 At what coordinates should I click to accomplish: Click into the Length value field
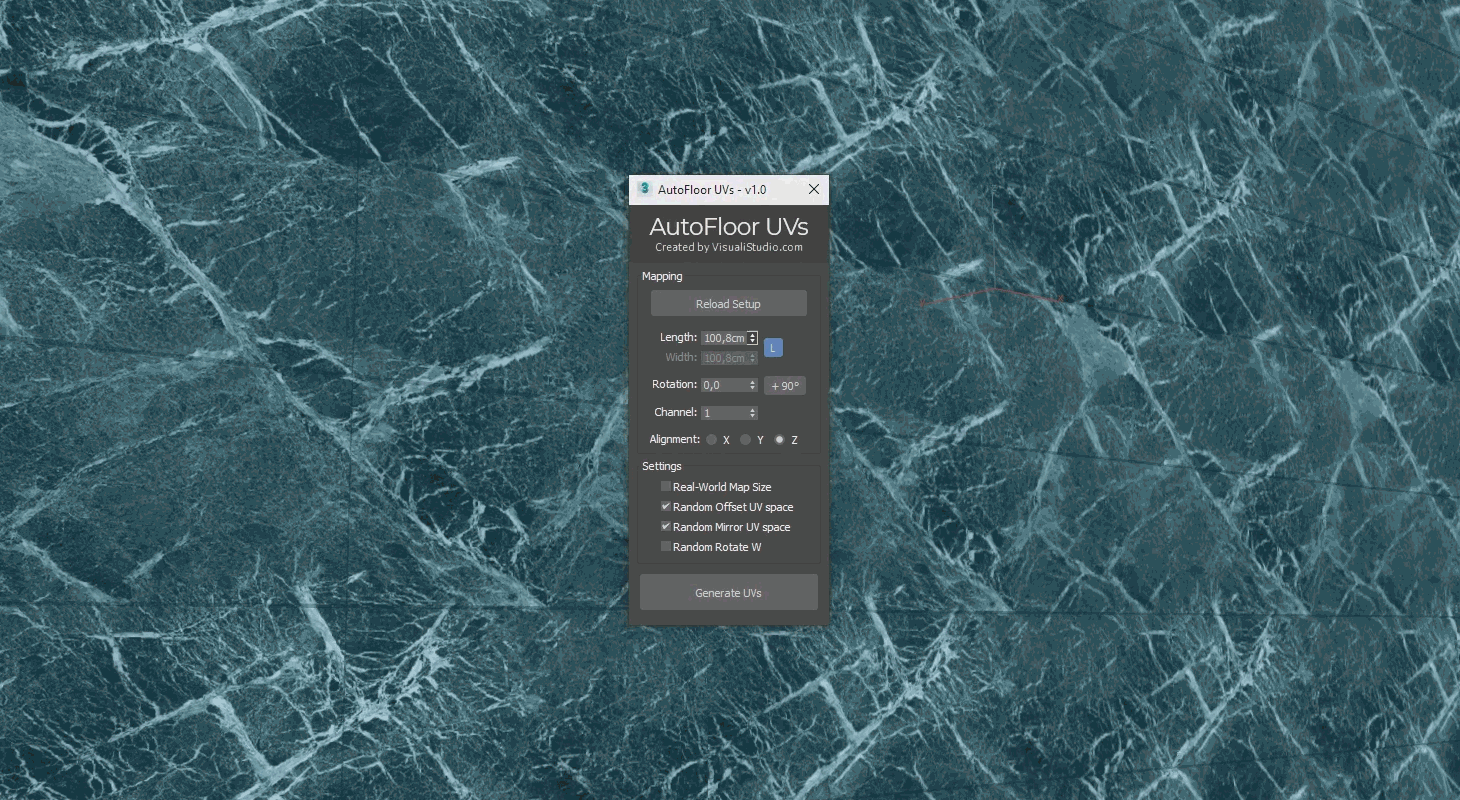[x=724, y=338]
